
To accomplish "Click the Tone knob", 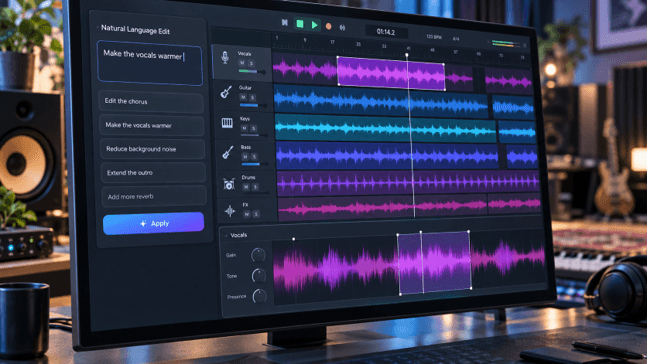I will point(259,275).
